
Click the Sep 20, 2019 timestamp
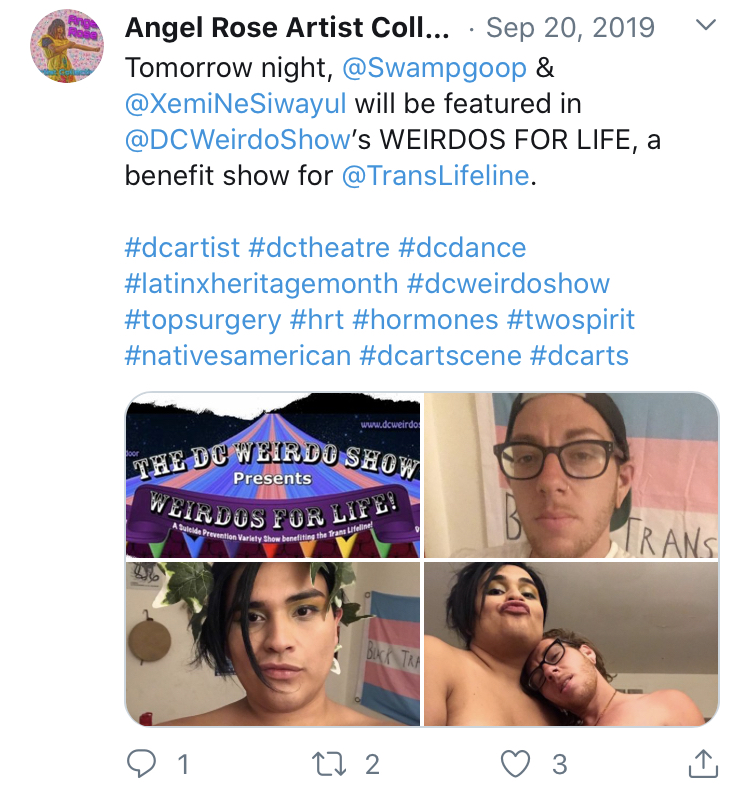[x=570, y=27]
